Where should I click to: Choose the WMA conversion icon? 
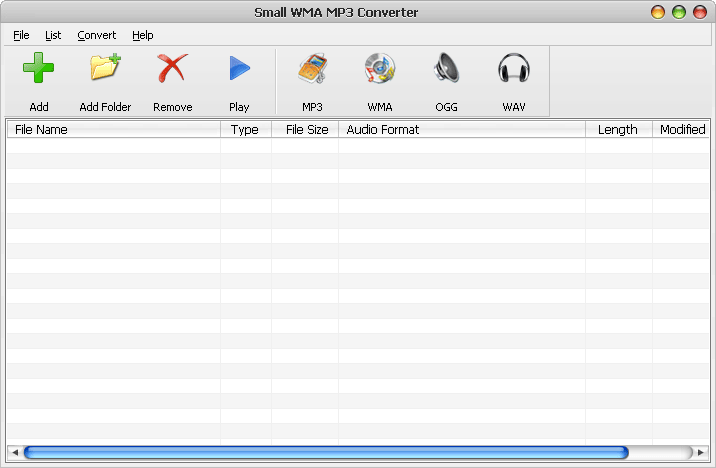(x=380, y=70)
